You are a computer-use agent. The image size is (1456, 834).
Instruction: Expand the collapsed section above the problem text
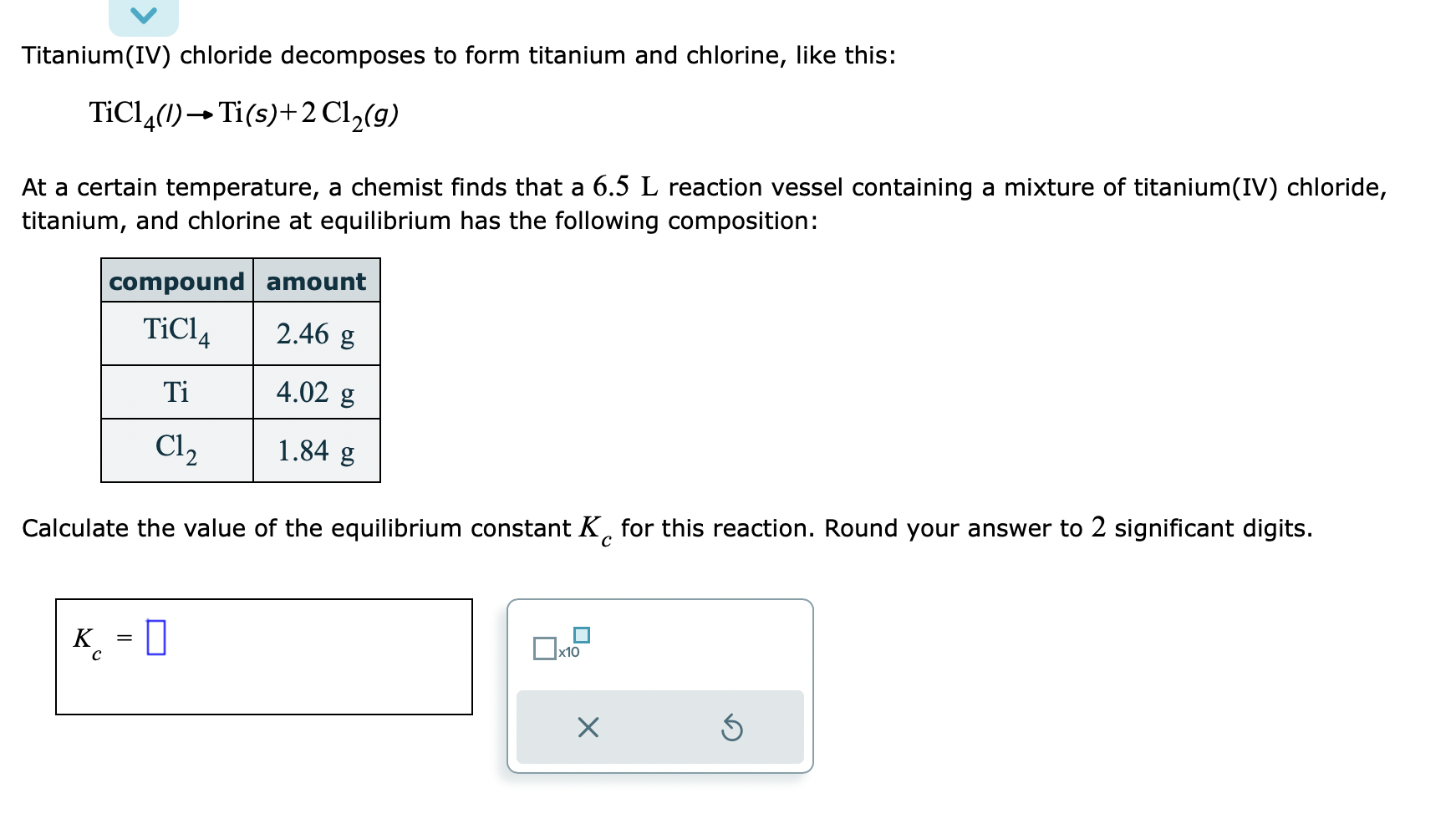(144, 15)
